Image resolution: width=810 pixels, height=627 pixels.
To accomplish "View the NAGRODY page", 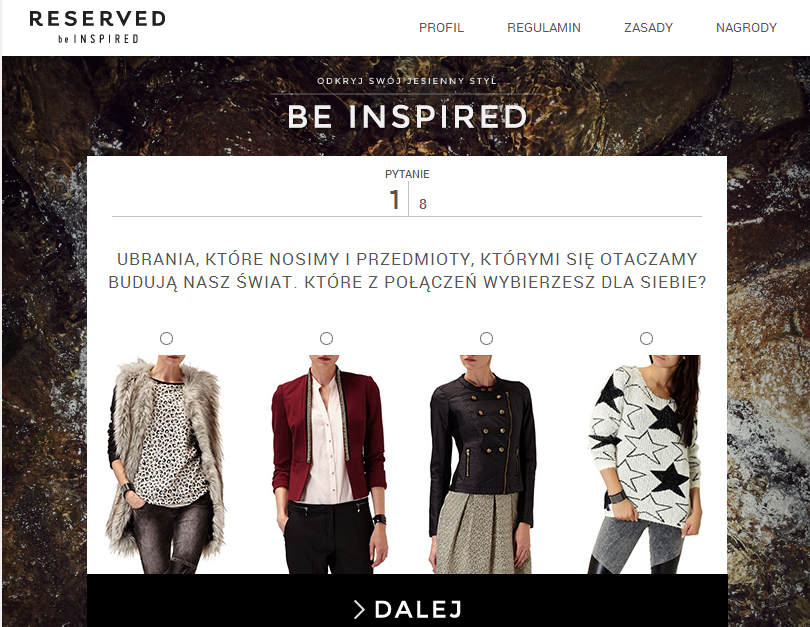I will click(x=746, y=27).
